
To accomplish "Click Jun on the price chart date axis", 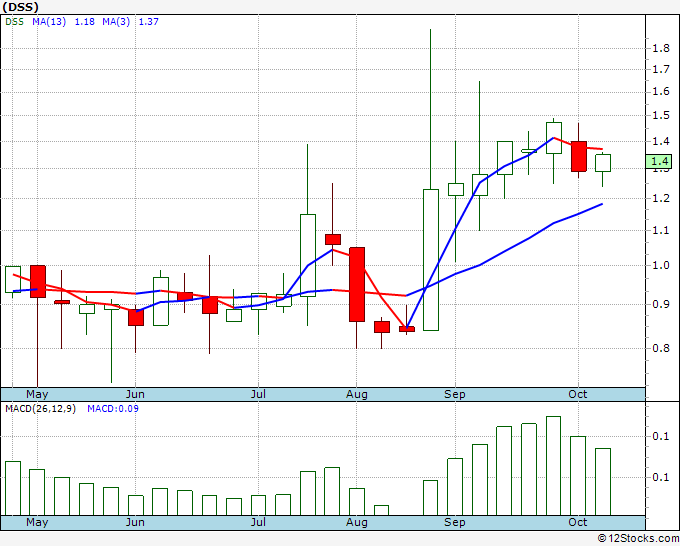I will pyautogui.click(x=135, y=394).
